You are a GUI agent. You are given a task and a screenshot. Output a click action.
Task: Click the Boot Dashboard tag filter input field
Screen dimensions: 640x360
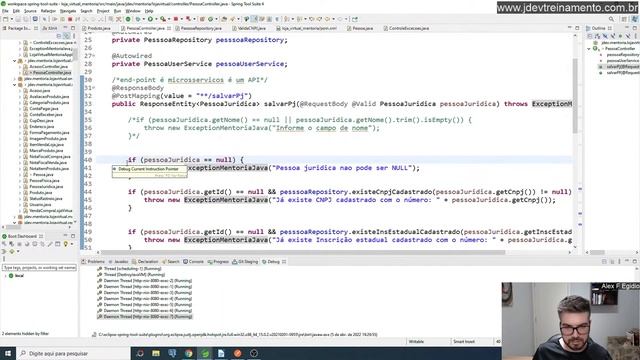click(x=40, y=268)
